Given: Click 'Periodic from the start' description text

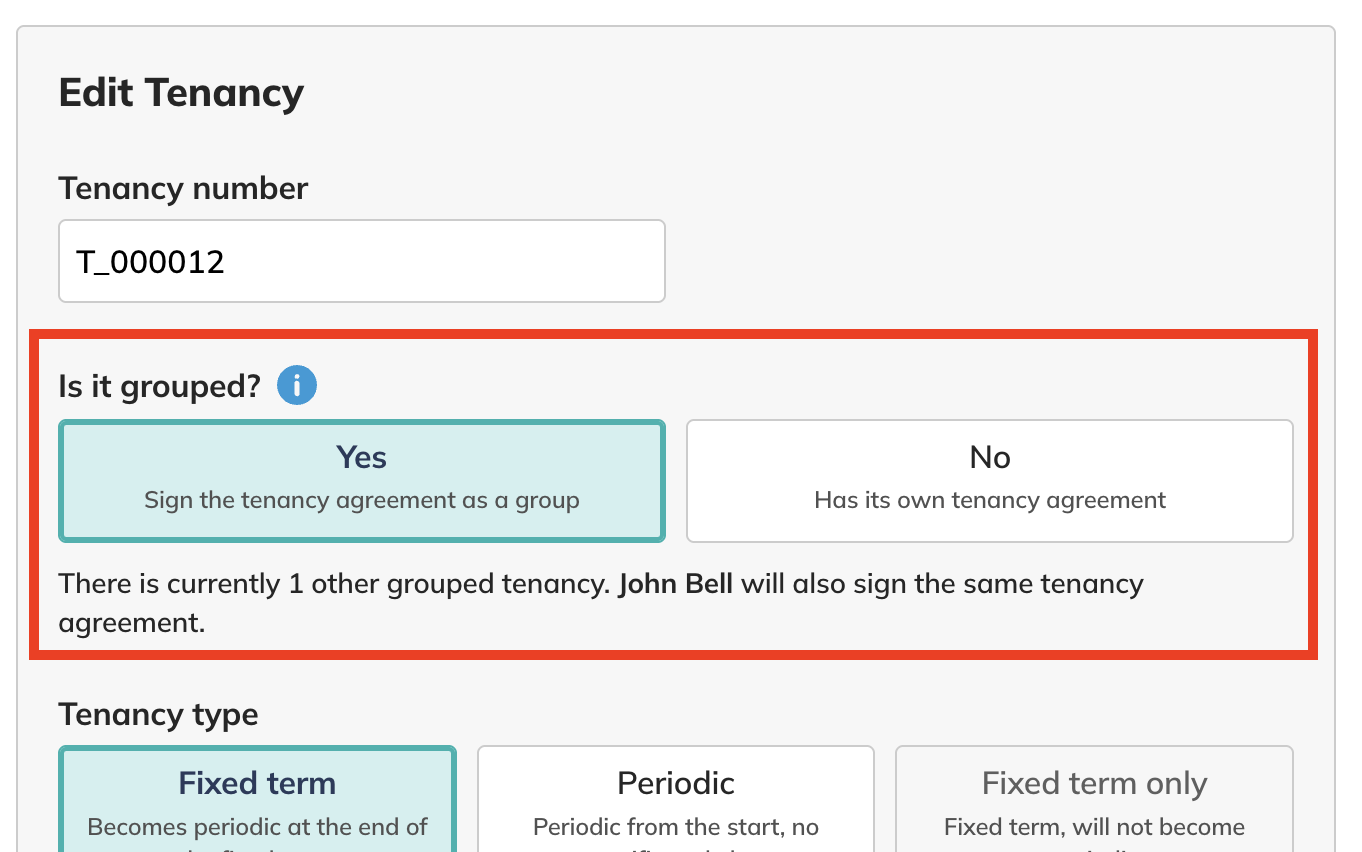Looking at the screenshot, I should click(676, 828).
